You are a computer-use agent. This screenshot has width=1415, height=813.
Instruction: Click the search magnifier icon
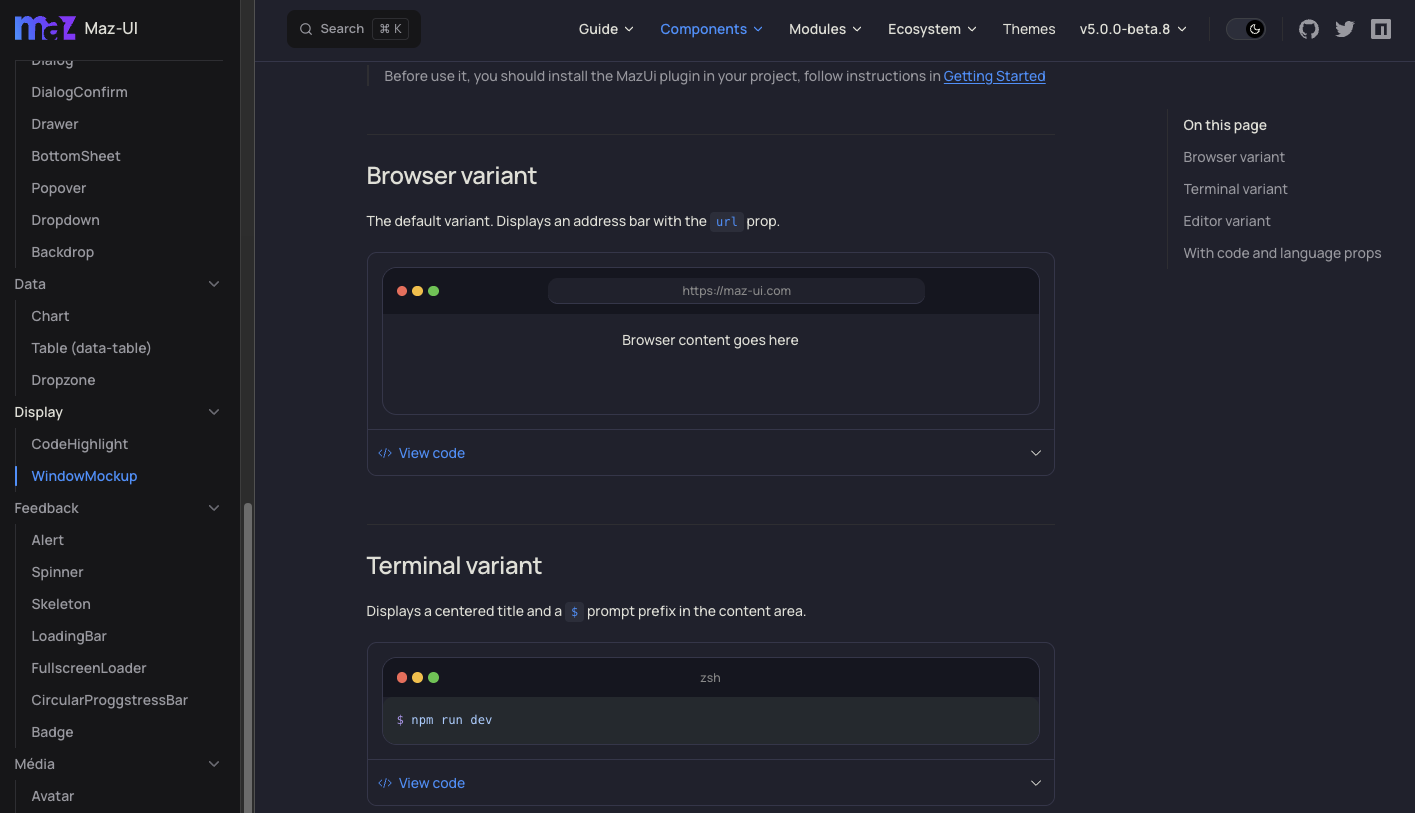pyautogui.click(x=307, y=29)
